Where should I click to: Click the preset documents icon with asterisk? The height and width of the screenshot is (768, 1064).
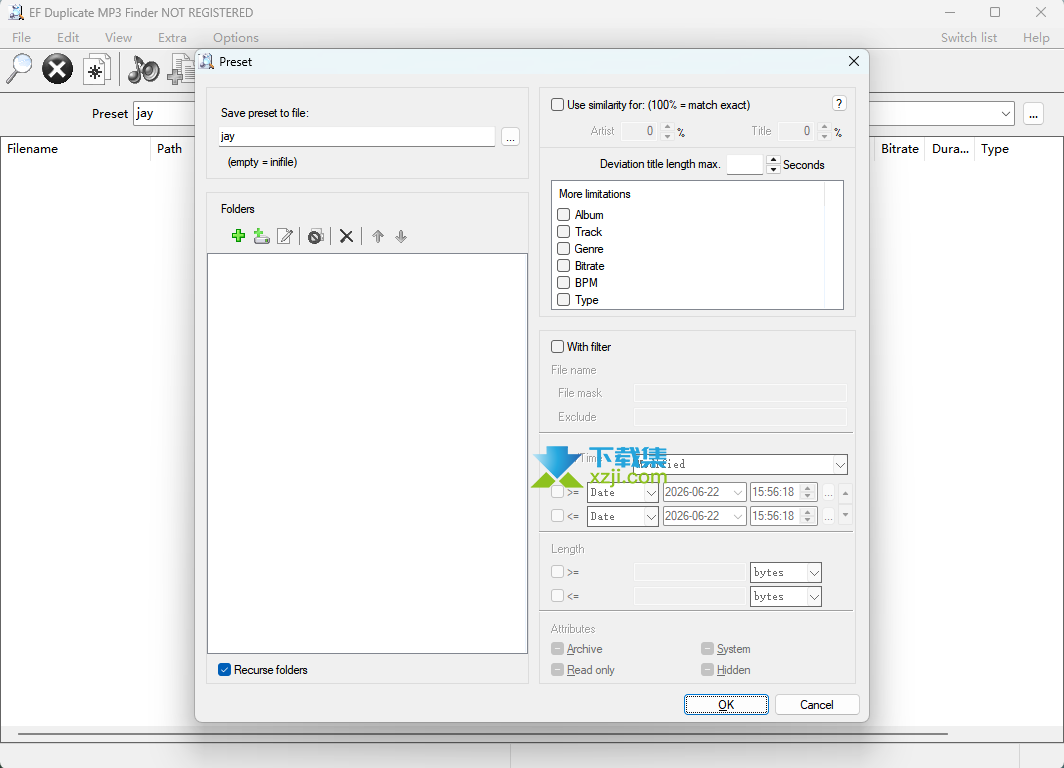tap(96, 69)
